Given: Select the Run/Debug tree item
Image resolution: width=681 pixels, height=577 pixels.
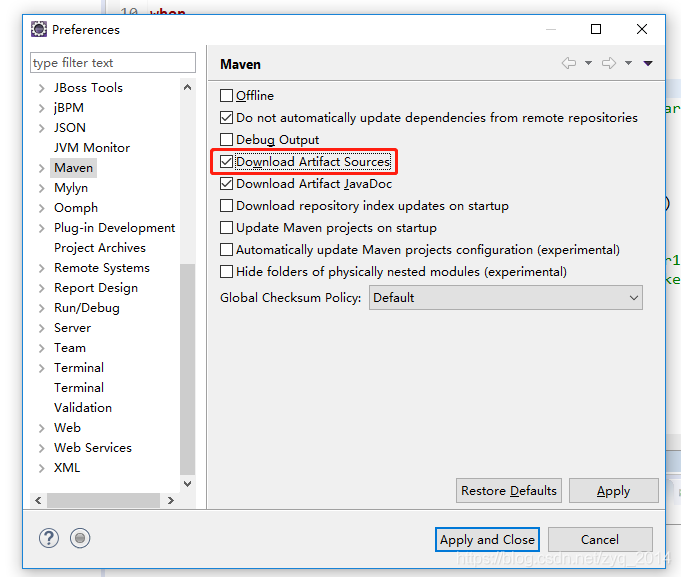Looking at the screenshot, I should [86, 308].
